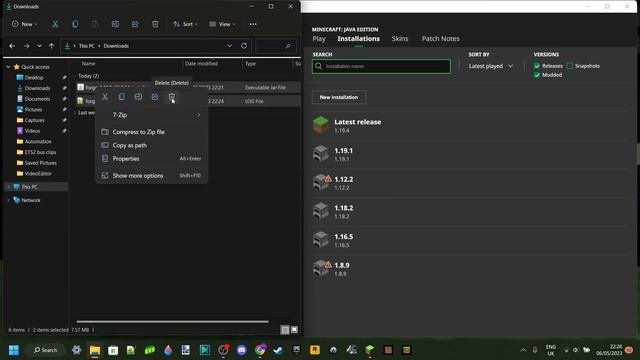Open the Latest release installation block icon
This screenshot has height=360, width=640.
pyautogui.click(x=321, y=125)
